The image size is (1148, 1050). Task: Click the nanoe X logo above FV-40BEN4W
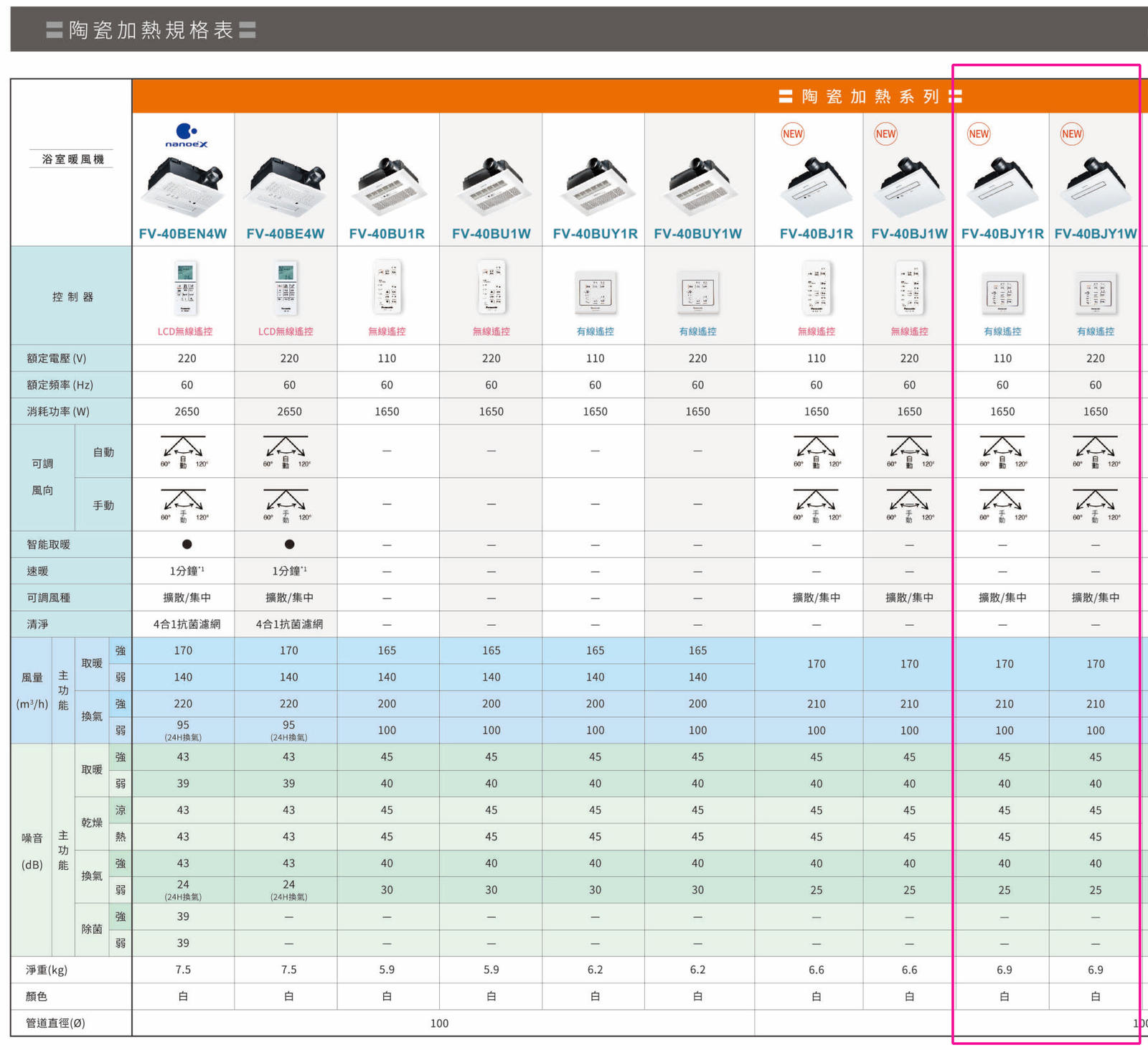click(x=187, y=136)
